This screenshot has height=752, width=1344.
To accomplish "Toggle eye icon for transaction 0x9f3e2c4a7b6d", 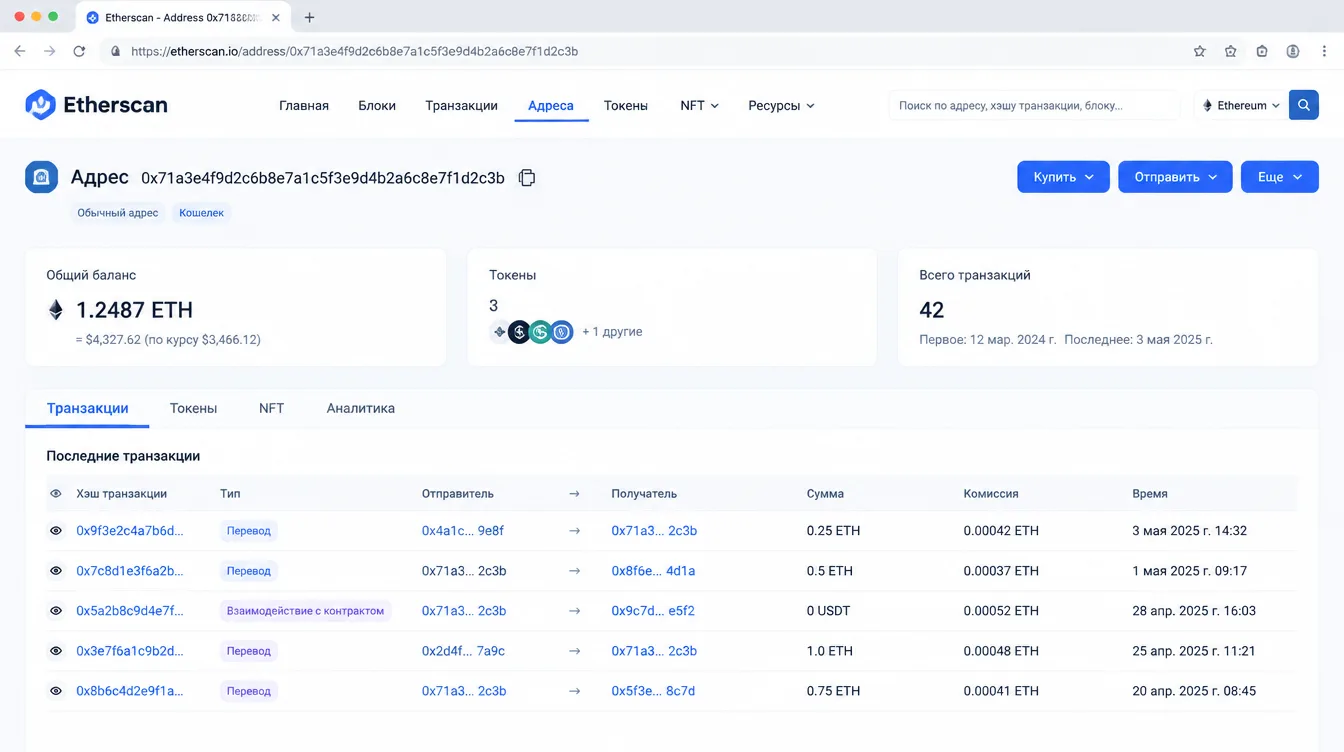I will tap(56, 531).
